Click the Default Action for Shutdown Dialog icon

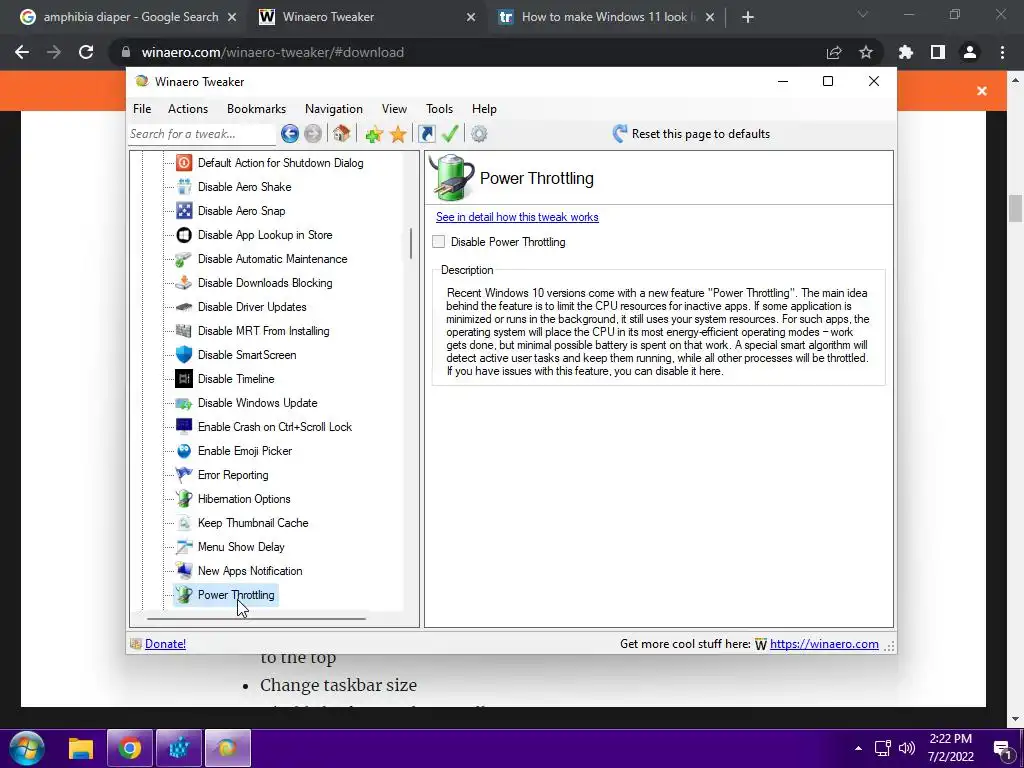coord(184,163)
